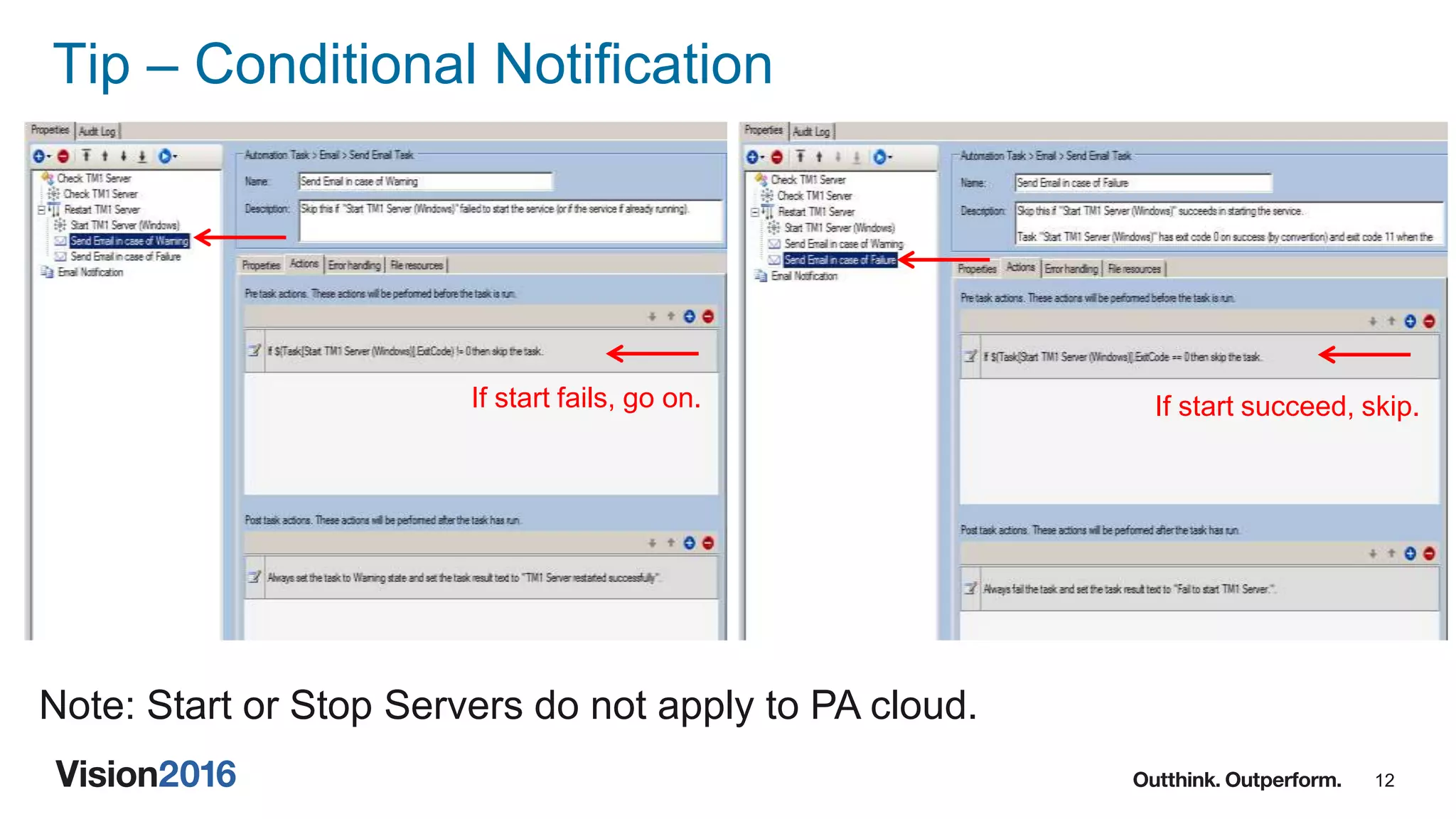Switch to task Properties tab in left window

[261, 265]
